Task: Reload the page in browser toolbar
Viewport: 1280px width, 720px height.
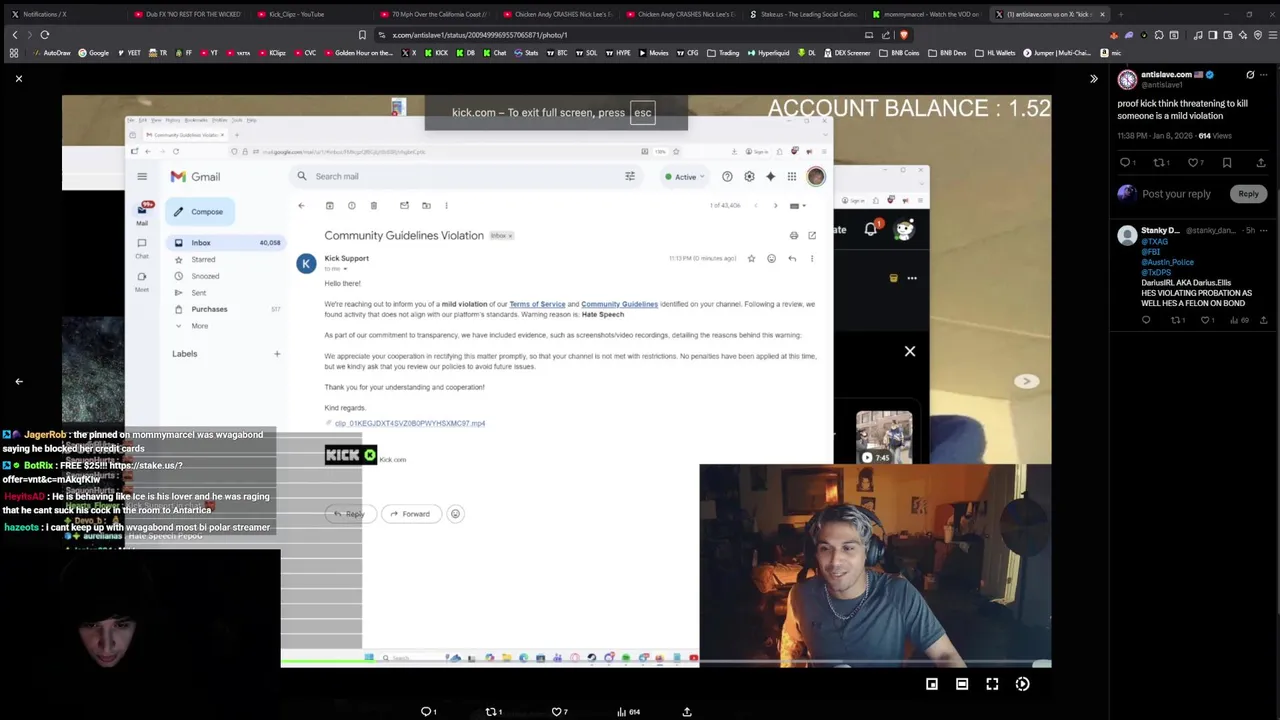Action: (x=45, y=35)
